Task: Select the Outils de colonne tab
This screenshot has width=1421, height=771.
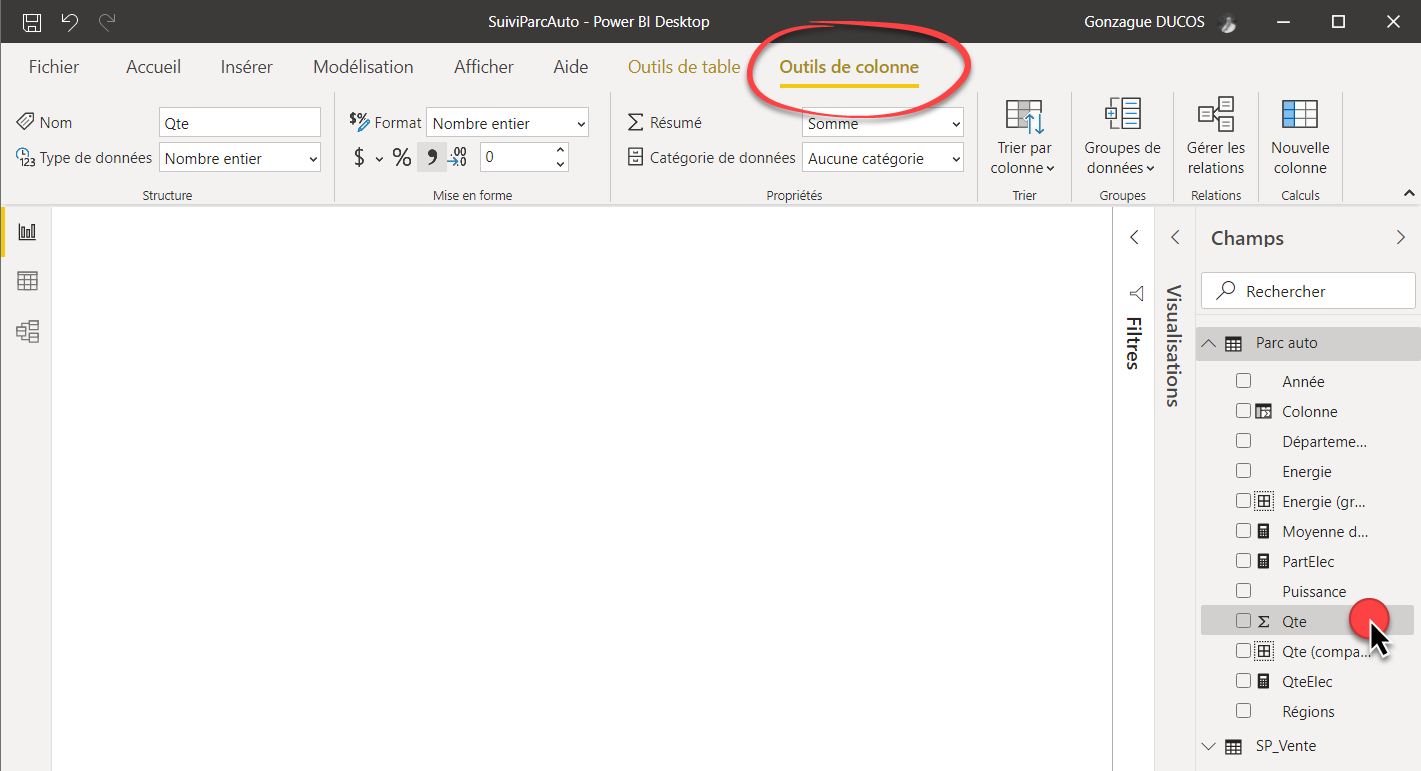Action: tap(849, 67)
